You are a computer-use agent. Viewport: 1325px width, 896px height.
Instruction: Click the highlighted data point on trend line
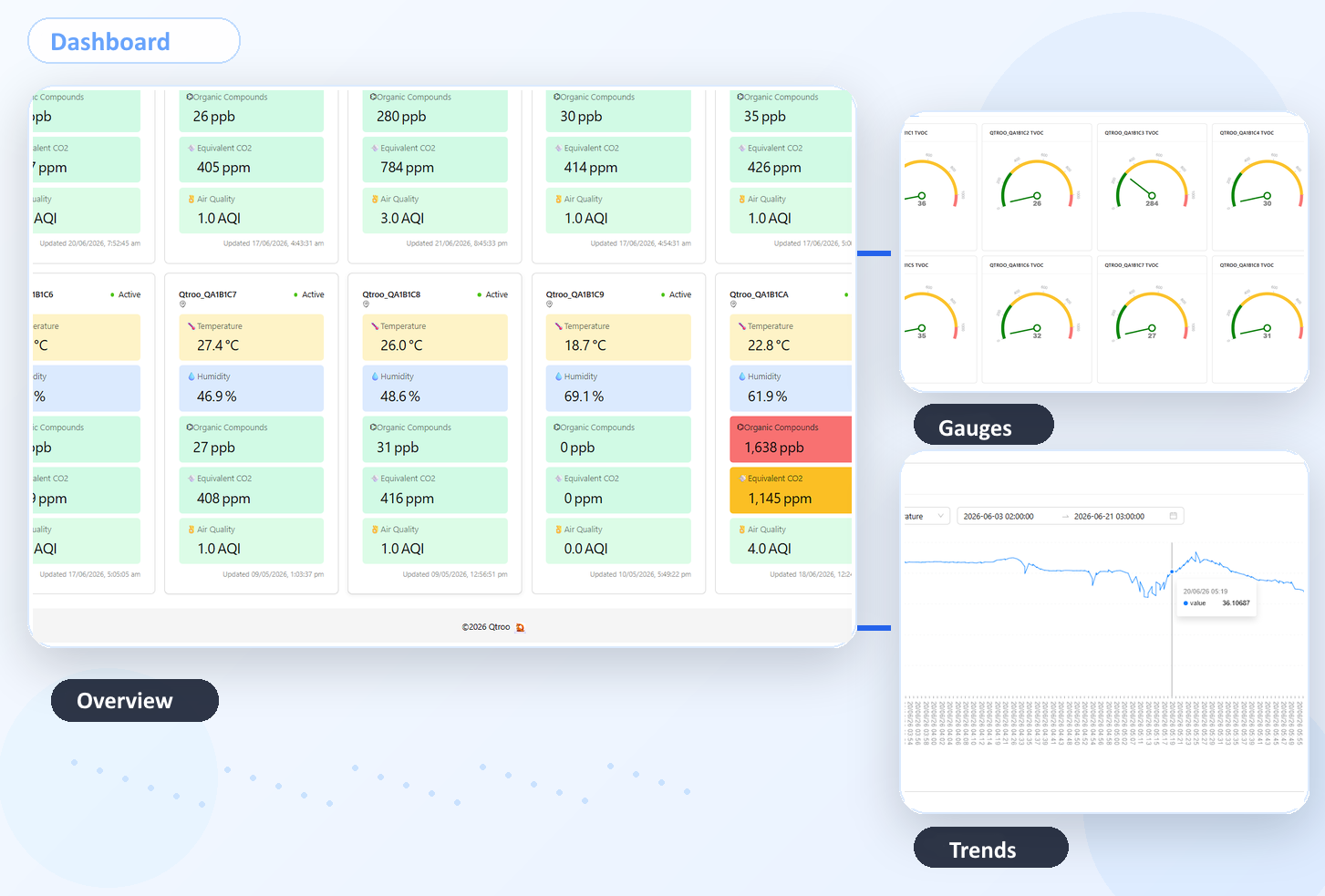point(1172,572)
